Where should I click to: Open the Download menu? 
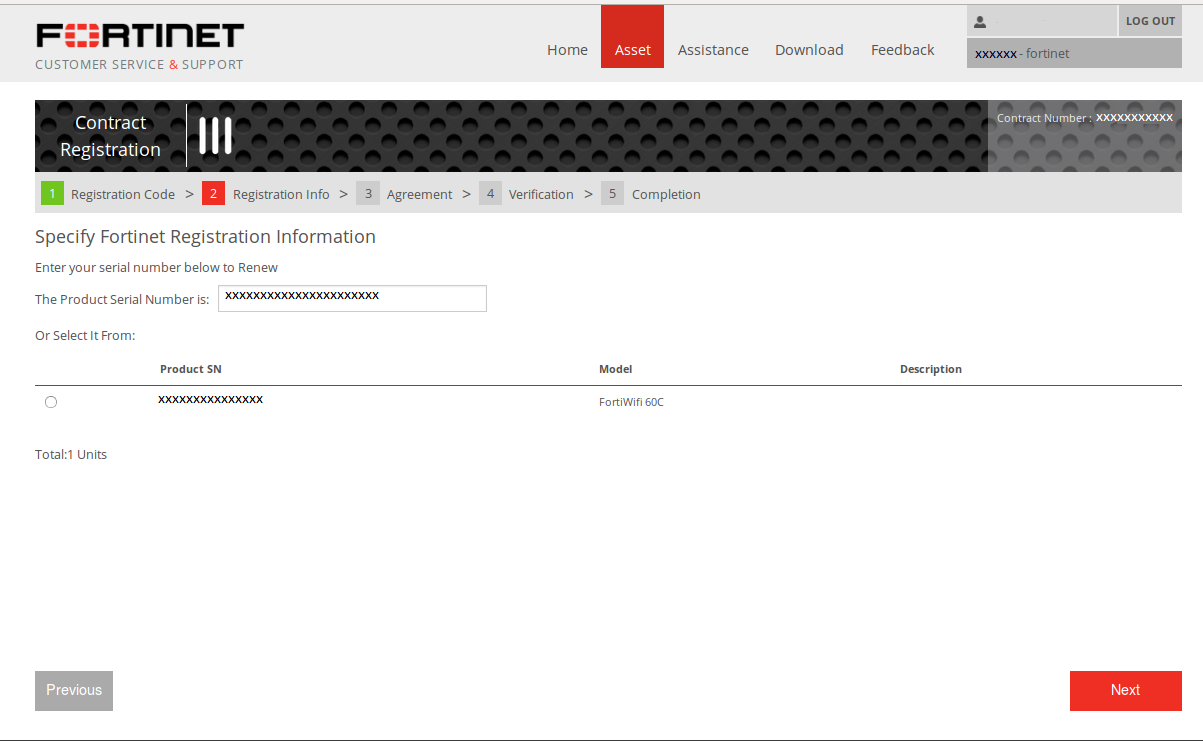tap(809, 50)
